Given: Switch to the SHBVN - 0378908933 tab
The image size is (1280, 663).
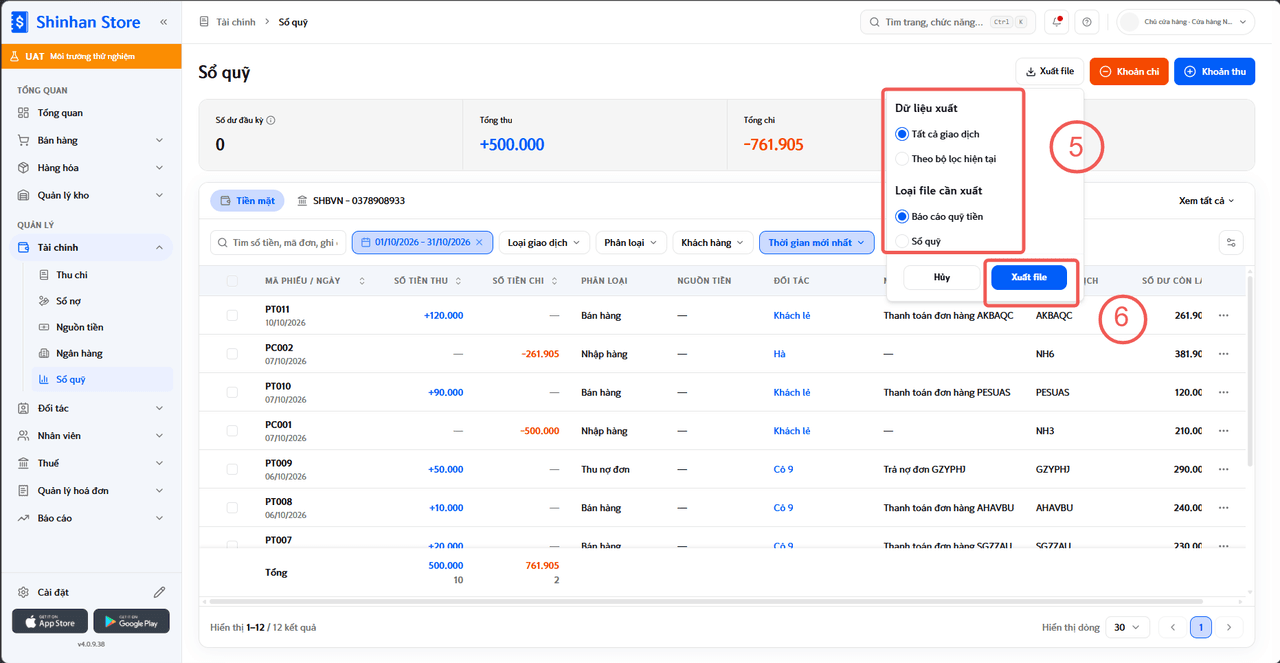Looking at the screenshot, I should pos(351,201).
